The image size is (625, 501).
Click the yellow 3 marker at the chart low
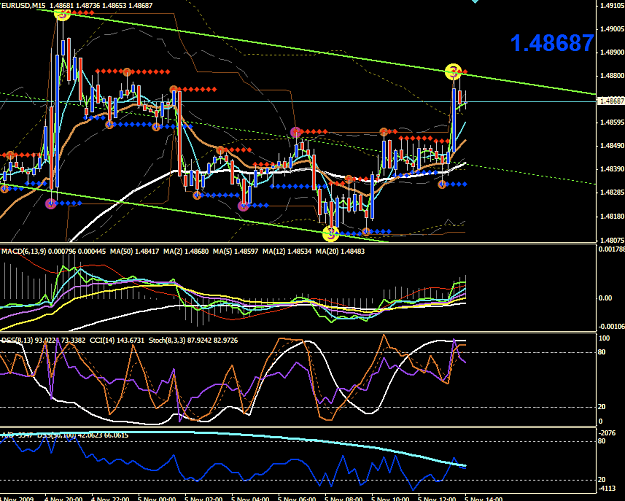pos(331,233)
